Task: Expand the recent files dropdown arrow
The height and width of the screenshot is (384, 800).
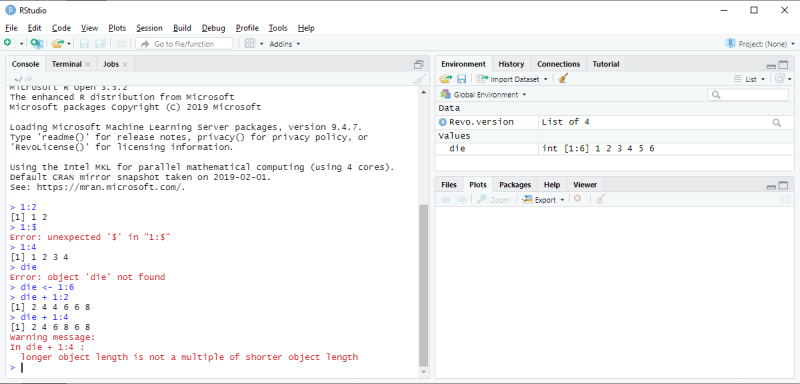Action: 69,44
